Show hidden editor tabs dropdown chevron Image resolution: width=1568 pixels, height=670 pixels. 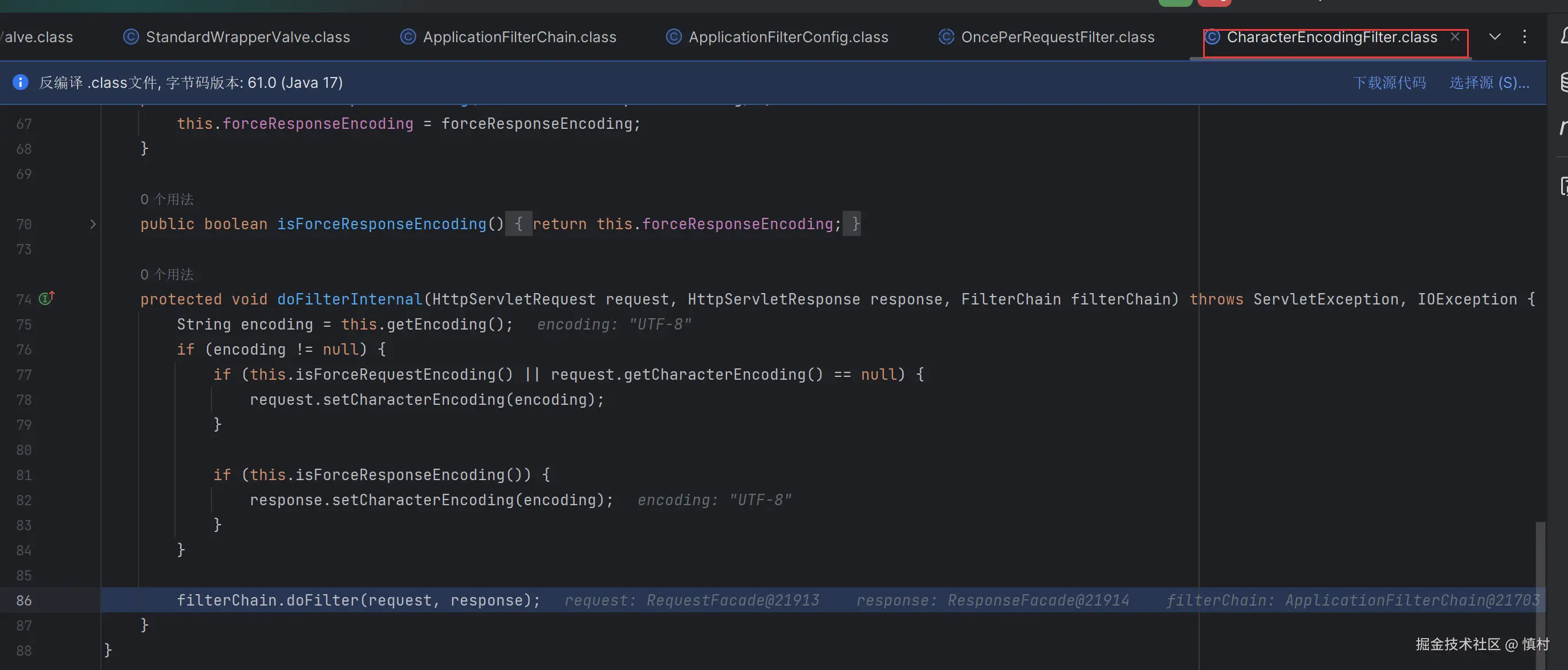click(x=1494, y=36)
